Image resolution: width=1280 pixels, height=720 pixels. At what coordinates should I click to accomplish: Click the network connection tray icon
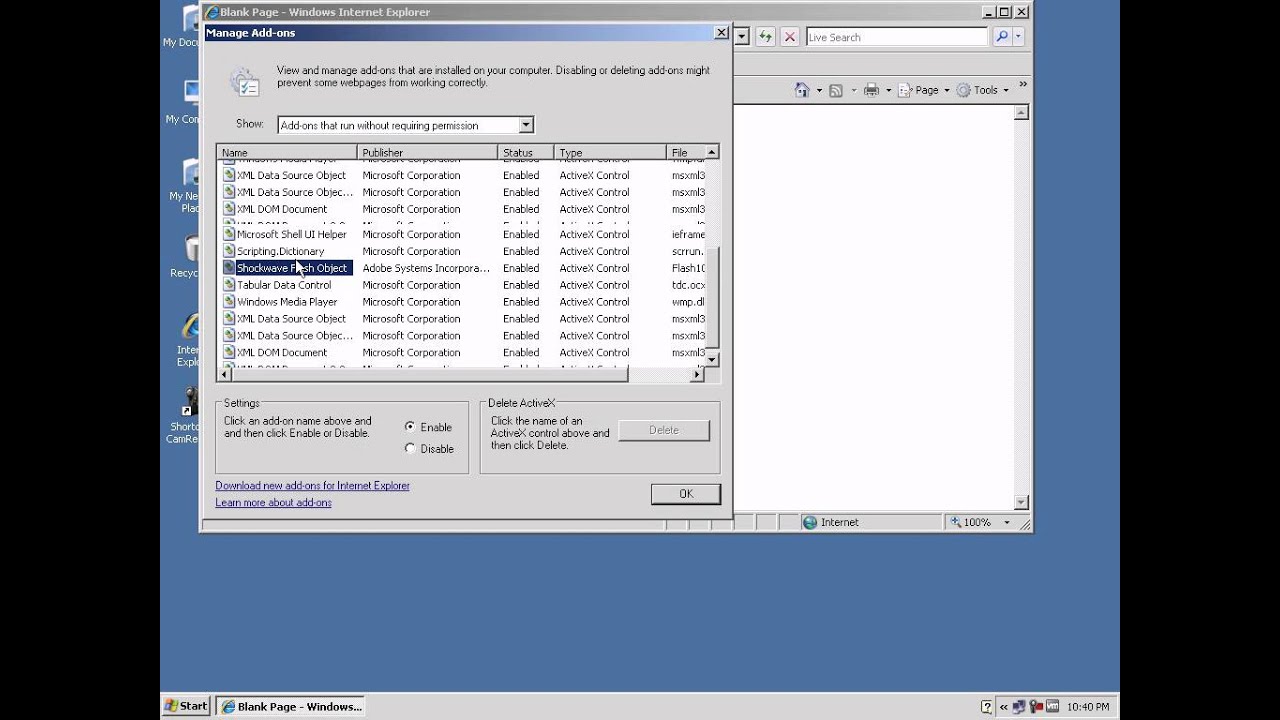click(1019, 707)
